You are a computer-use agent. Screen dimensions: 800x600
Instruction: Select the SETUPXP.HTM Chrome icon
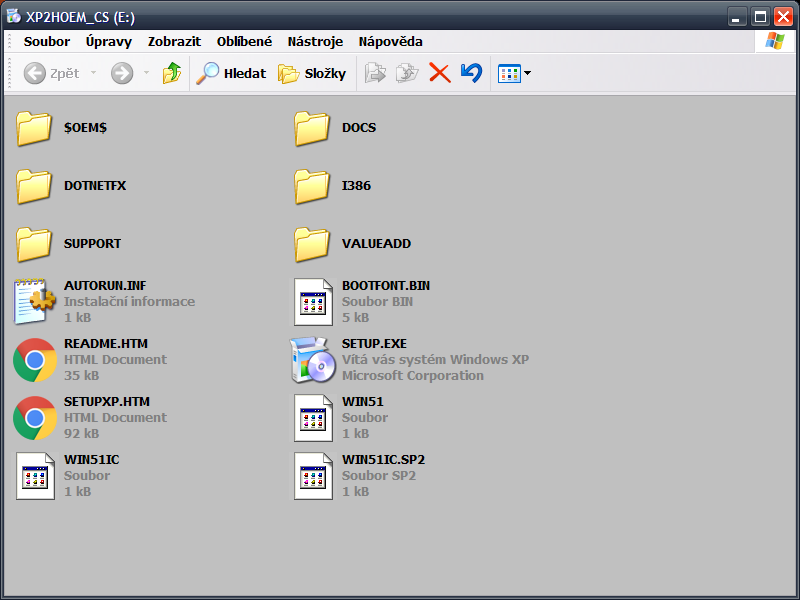click(x=35, y=418)
